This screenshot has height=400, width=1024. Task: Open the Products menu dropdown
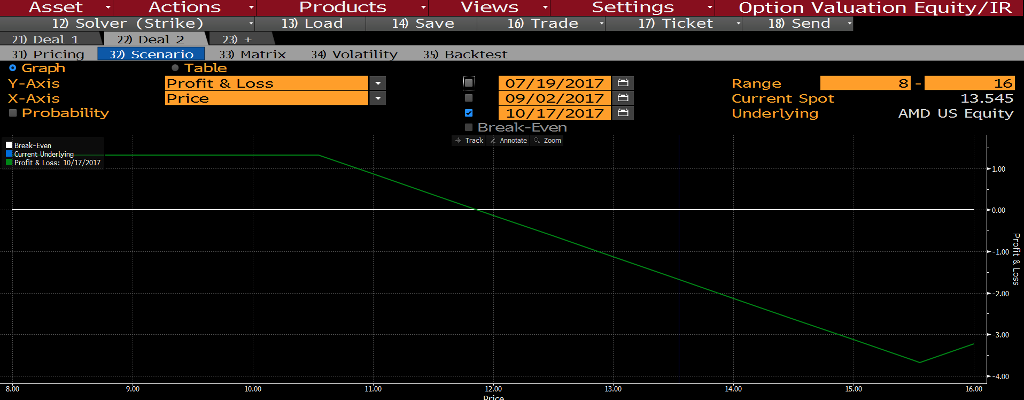(x=344, y=8)
